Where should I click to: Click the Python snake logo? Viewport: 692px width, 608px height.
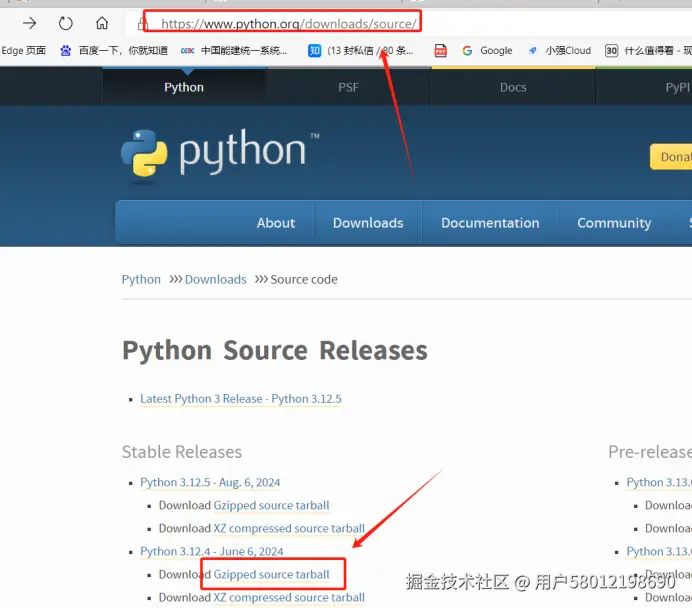(144, 153)
